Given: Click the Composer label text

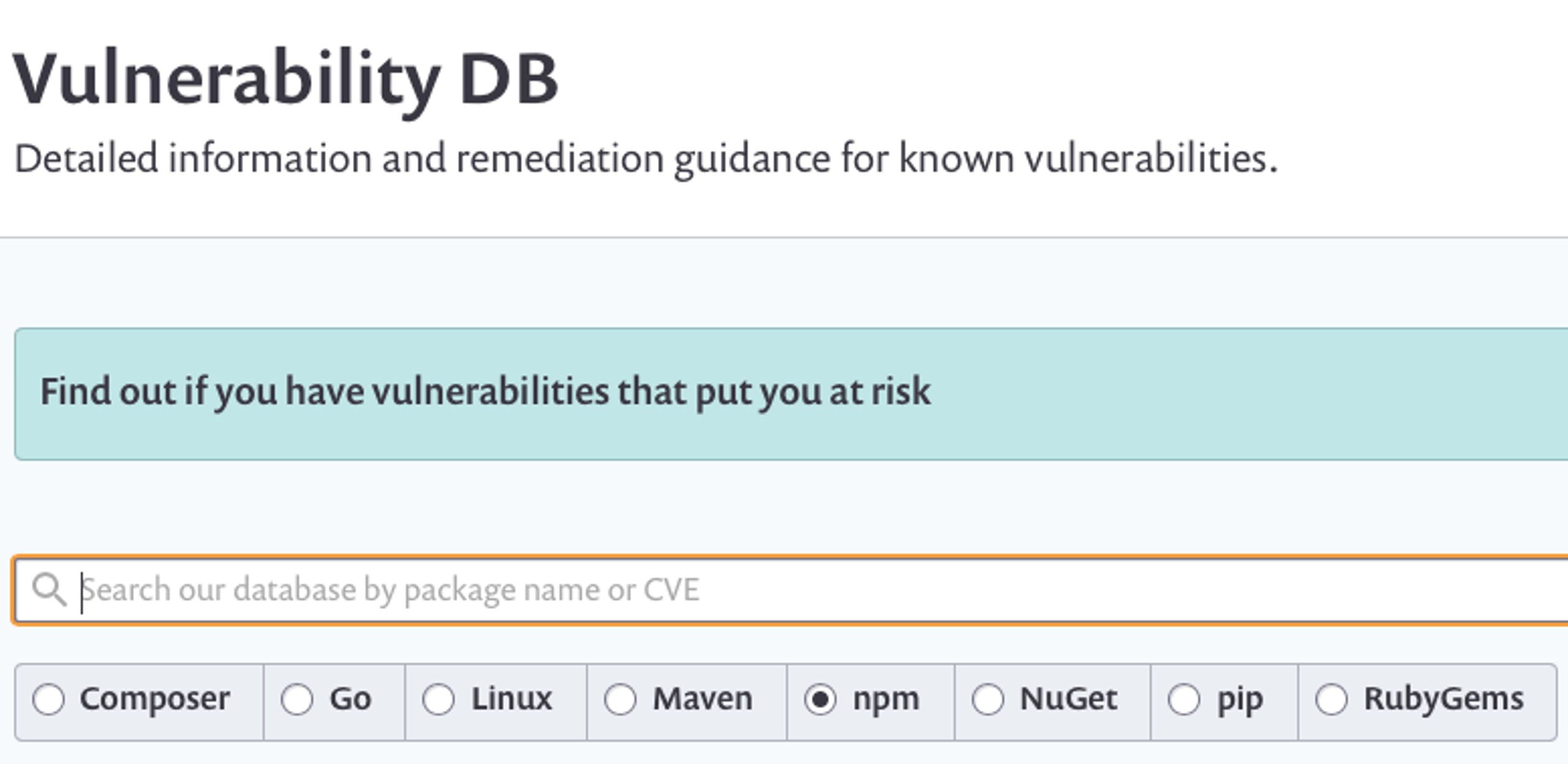Looking at the screenshot, I should pyautogui.click(x=155, y=699).
